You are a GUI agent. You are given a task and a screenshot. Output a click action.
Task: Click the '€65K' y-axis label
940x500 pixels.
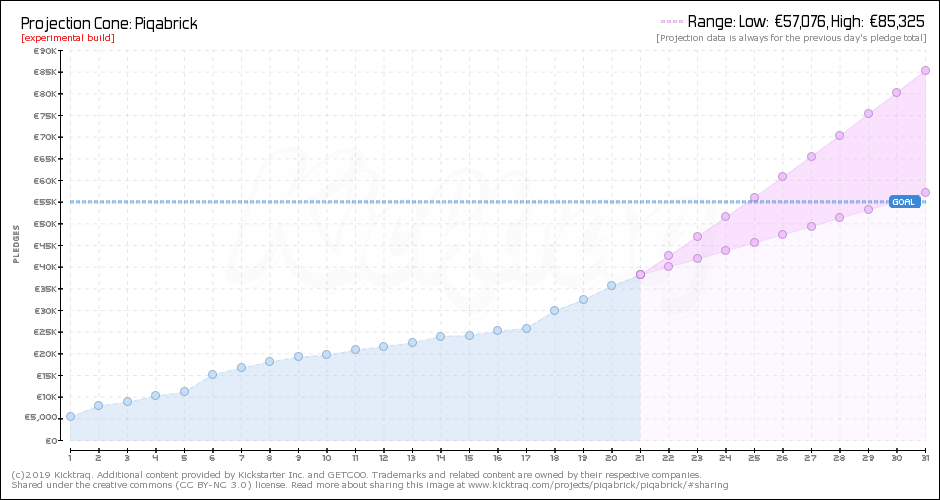point(46,159)
